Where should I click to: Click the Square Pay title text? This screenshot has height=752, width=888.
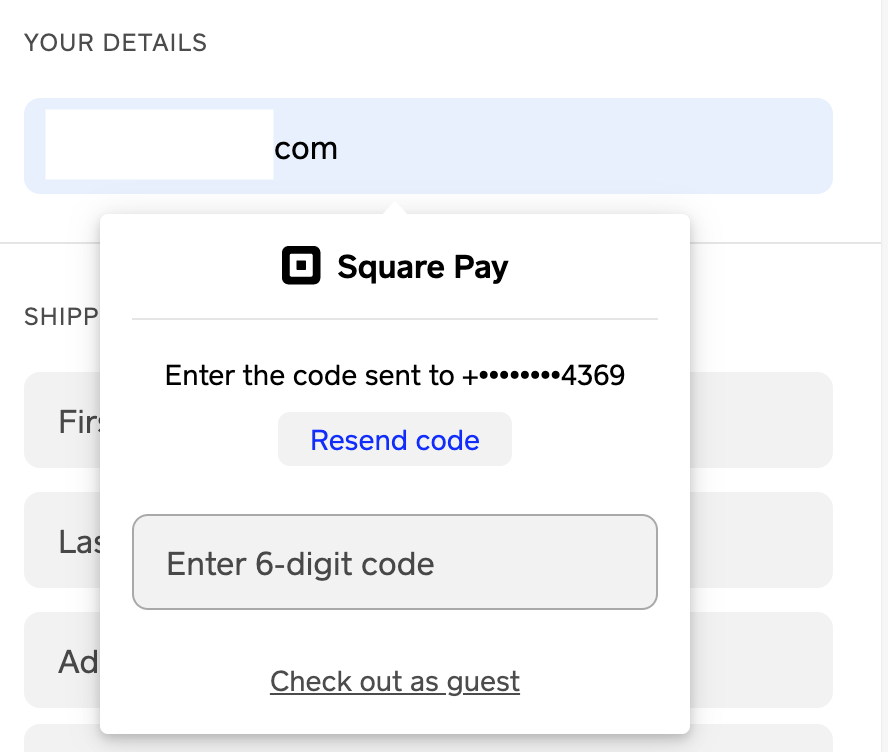click(422, 267)
